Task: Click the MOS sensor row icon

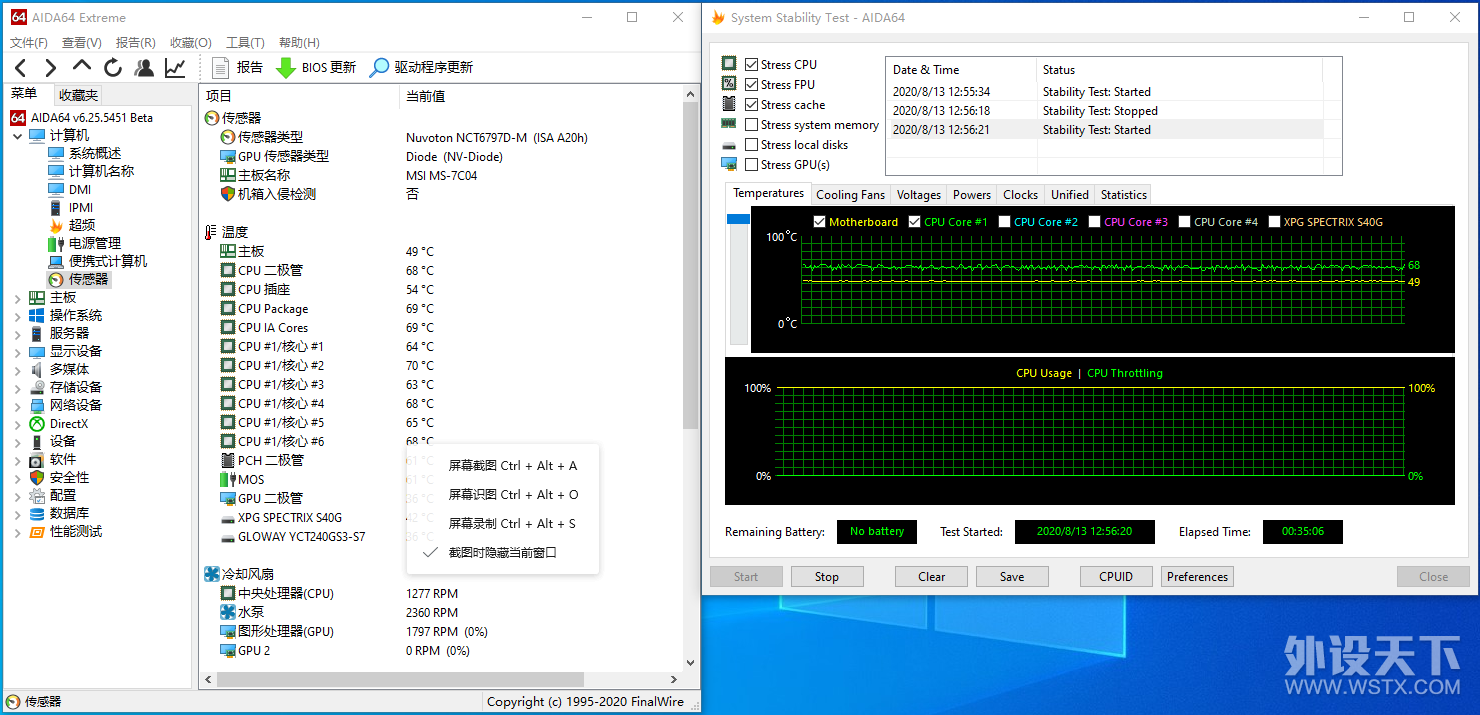Action: 228,479
